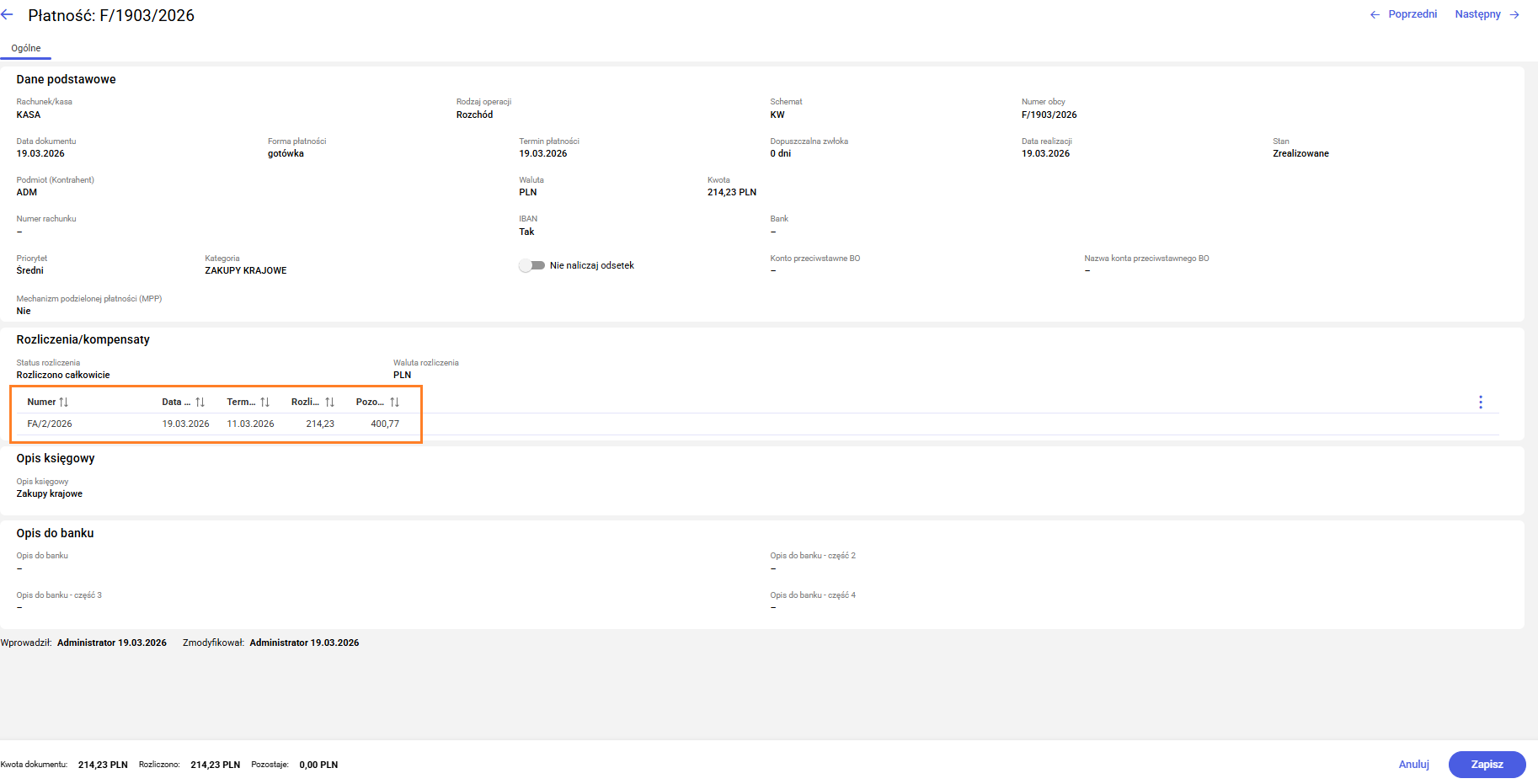Viewport: 1538px width, 784px height.
Task: Sort settlements by the Term... column icon
Action: [x=264, y=403]
